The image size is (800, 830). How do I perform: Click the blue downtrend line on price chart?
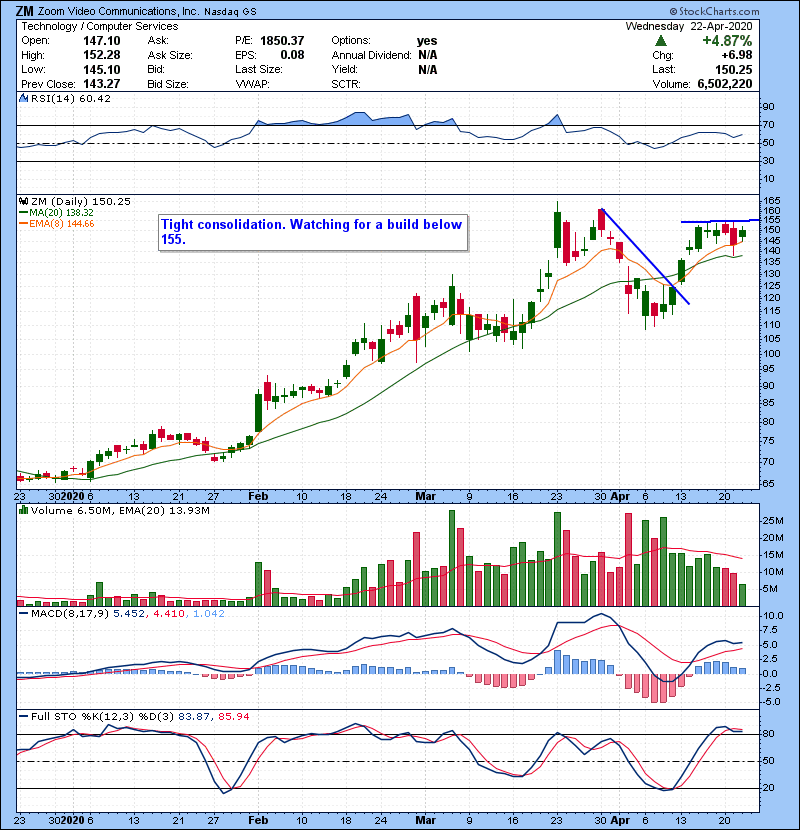[646, 257]
